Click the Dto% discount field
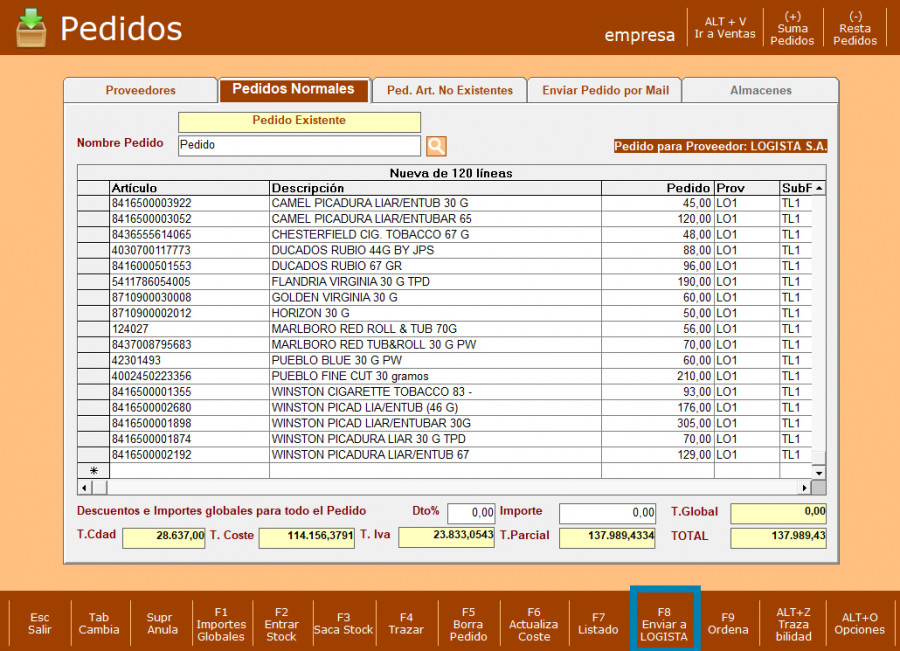The image size is (900, 651). [x=471, y=513]
